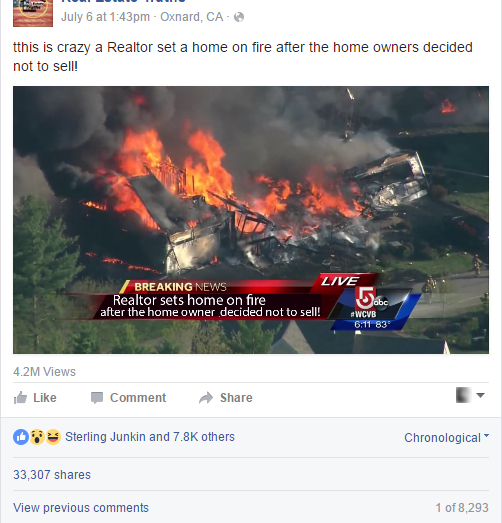Click the Wow reaction emoji
Screen dimensions: 502x523
(37, 437)
